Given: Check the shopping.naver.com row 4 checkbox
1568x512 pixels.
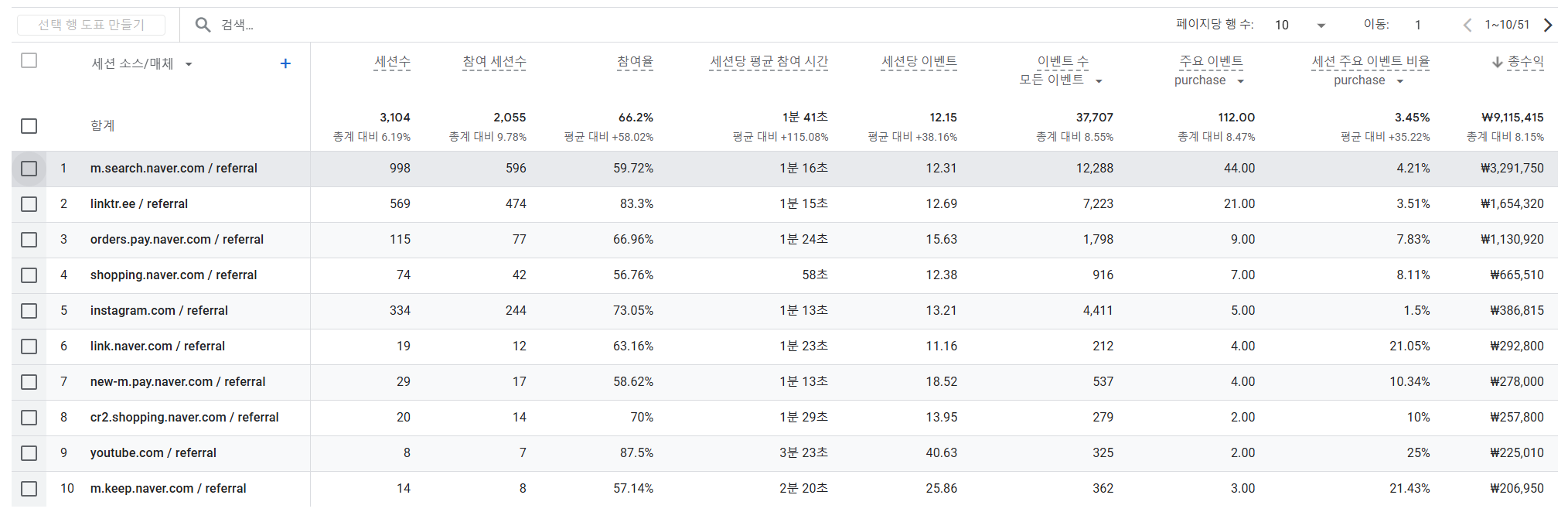Looking at the screenshot, I should (x=29, y=275).
